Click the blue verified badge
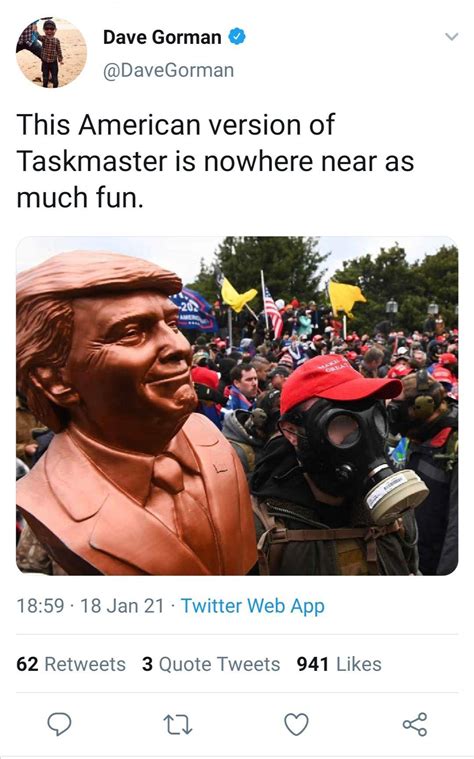The height and width of the screenshot is (759, 474). click(237, 37)
